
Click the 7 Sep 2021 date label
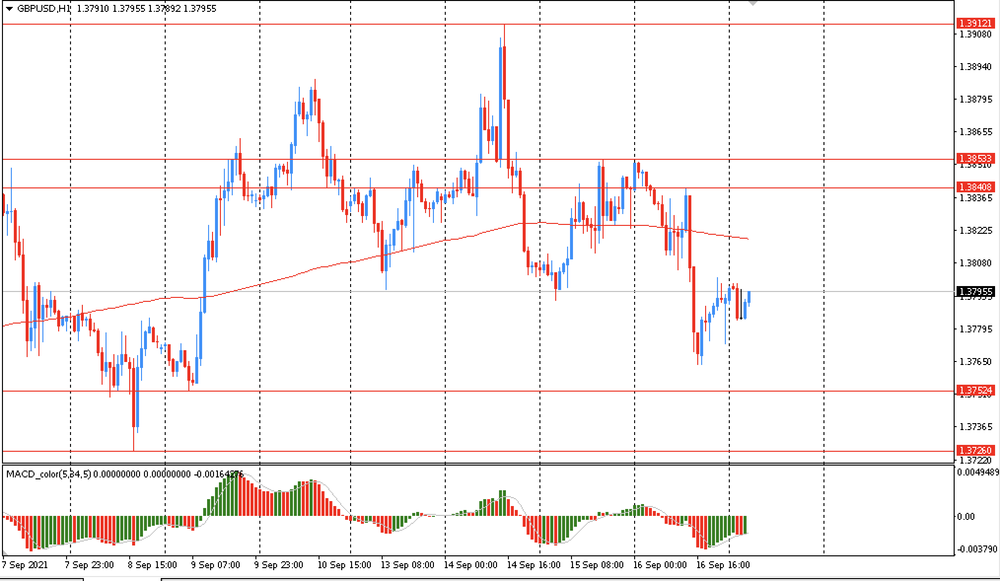tap(25, 565)
